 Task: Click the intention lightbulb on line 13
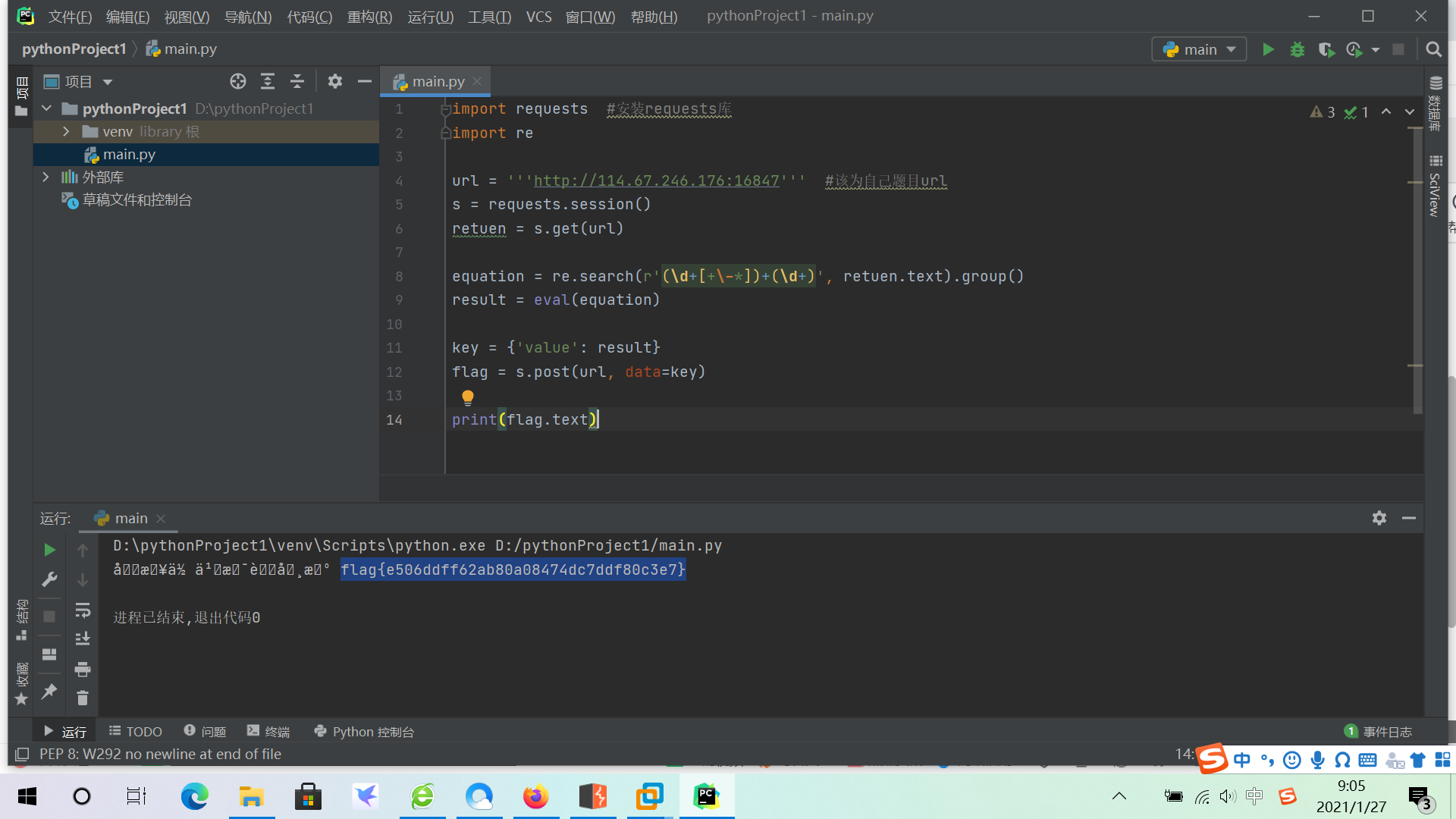pyautogui.click(x=468, y=397)
